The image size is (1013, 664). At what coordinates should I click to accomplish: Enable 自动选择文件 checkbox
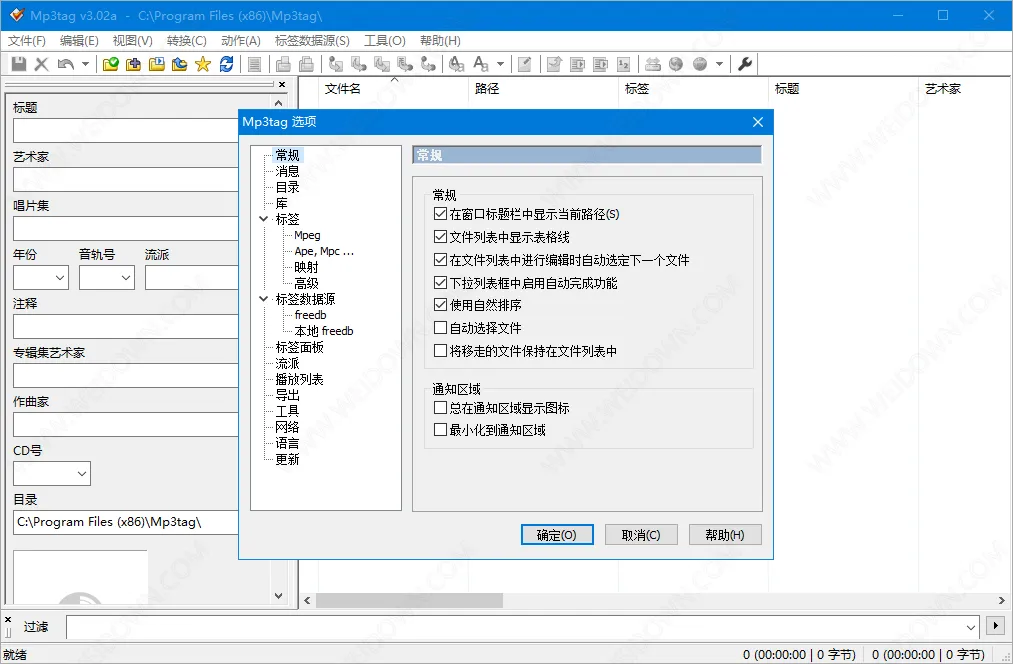[441, 328]
